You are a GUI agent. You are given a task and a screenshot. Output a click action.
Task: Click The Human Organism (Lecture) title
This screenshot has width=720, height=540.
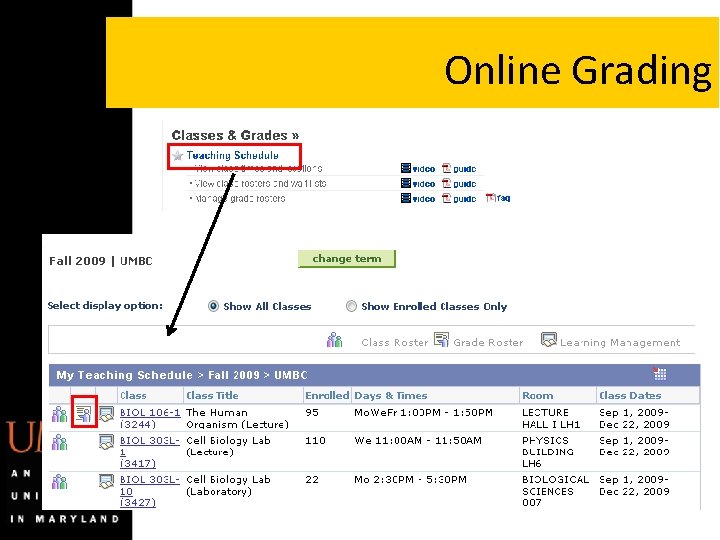237,418
